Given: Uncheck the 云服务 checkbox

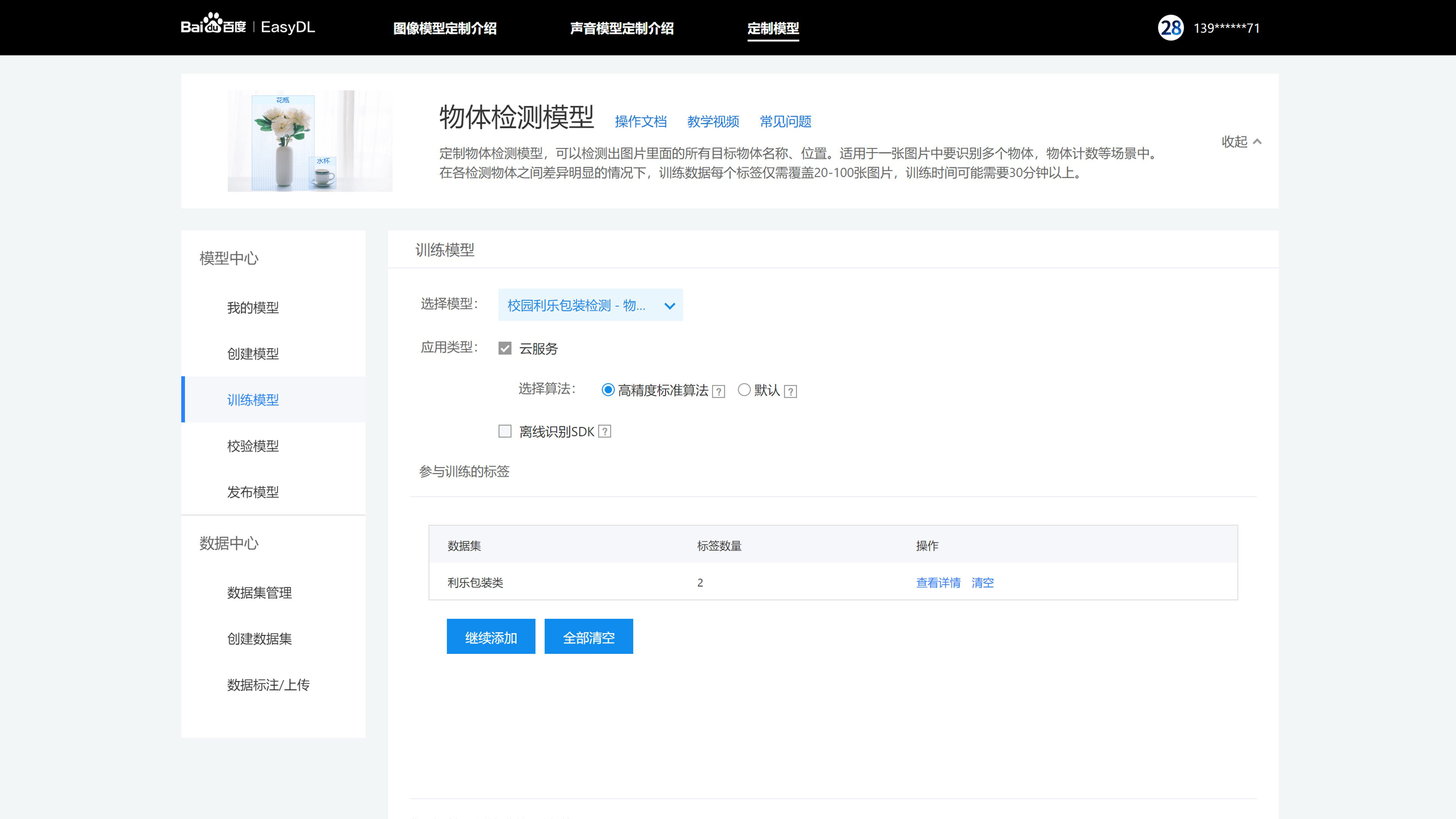Looking at the screenshot, I should click(505, 348).
